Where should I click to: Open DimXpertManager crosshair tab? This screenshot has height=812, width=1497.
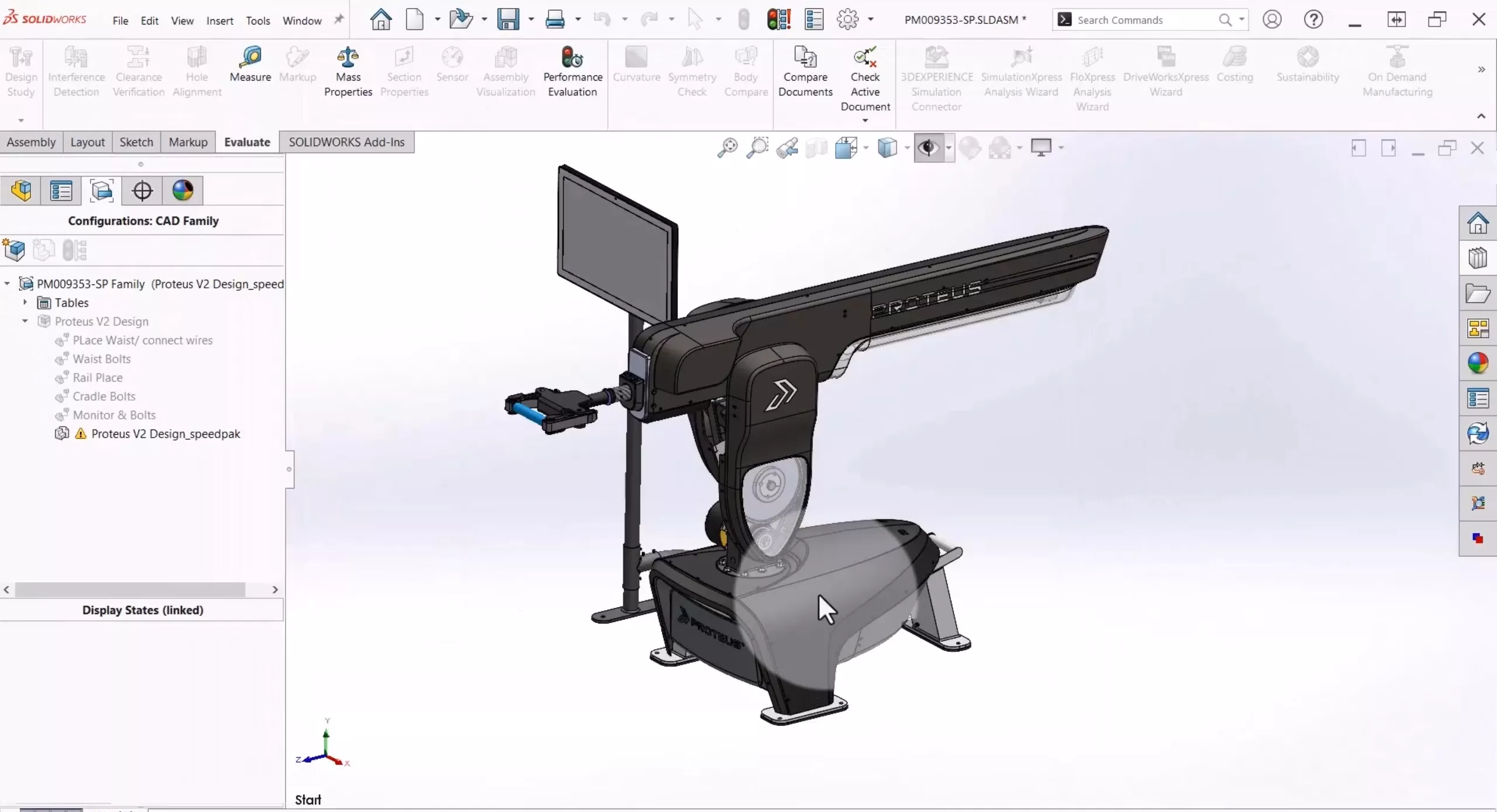click(142, 191)
